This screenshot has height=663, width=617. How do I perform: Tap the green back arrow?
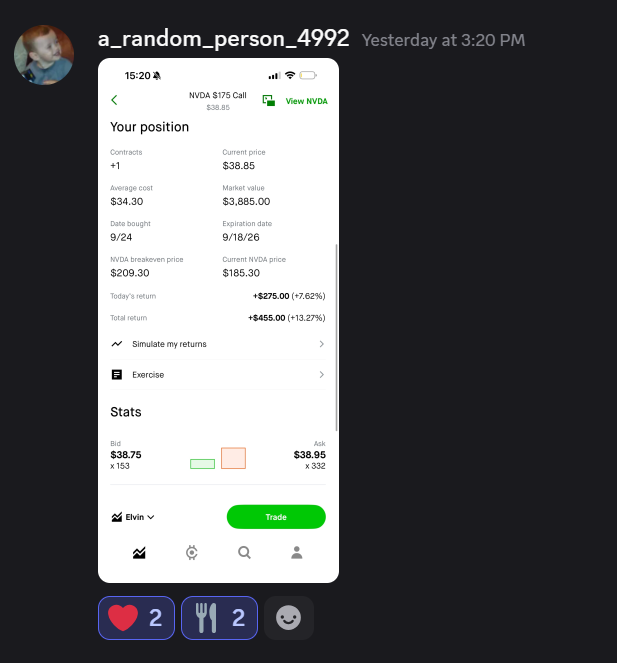[114, 100]
